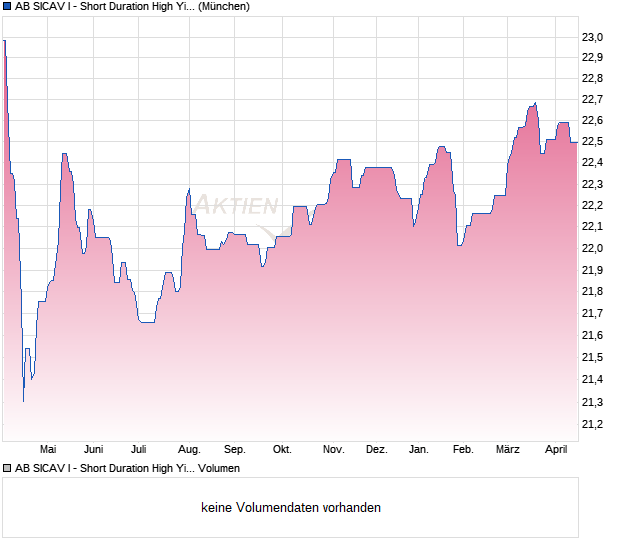Select the 'Aug.' label on the time axis

pos(189,449)
